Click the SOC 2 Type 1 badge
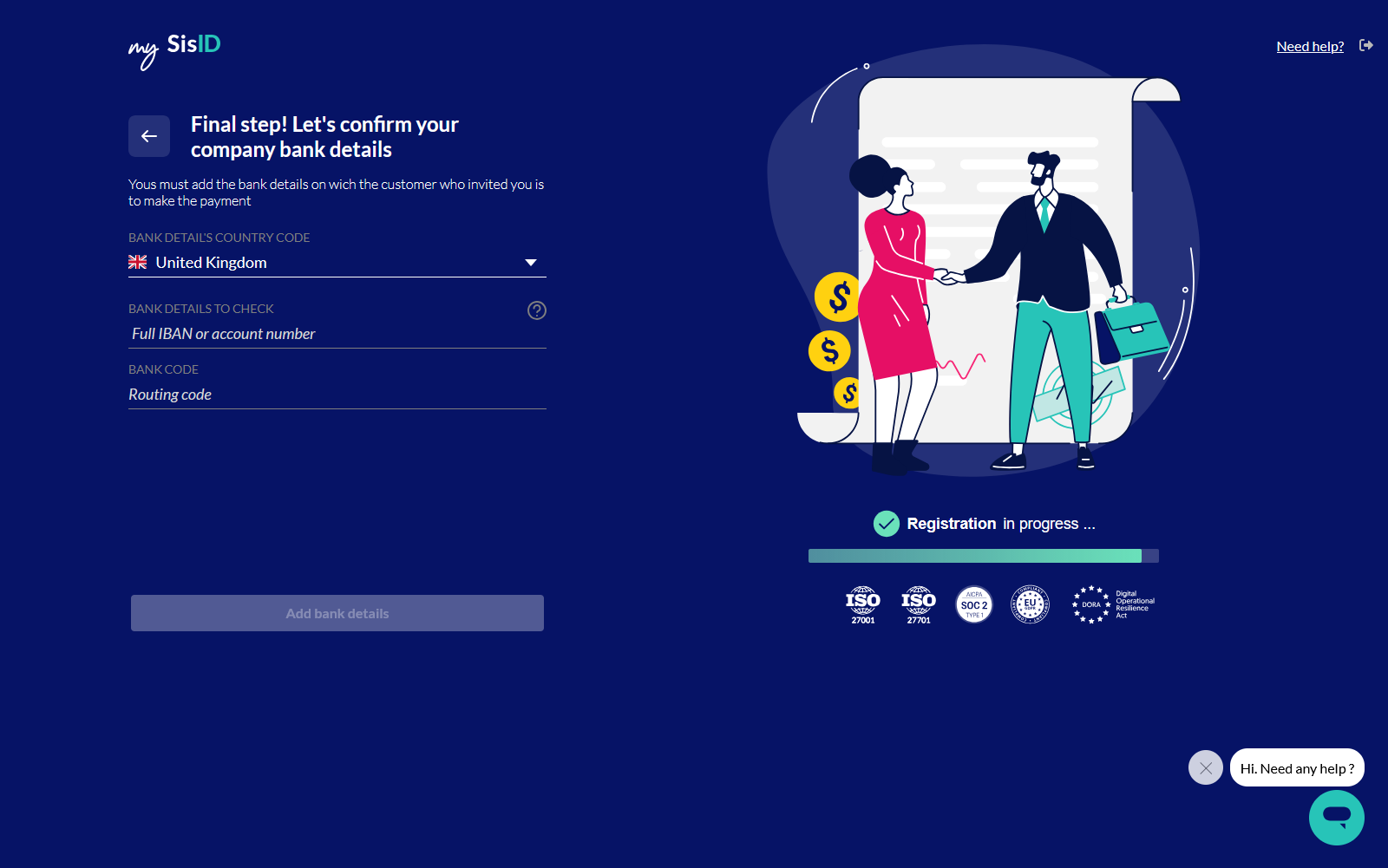Viewport: 1388px width, 868px height. pos(974,604)
